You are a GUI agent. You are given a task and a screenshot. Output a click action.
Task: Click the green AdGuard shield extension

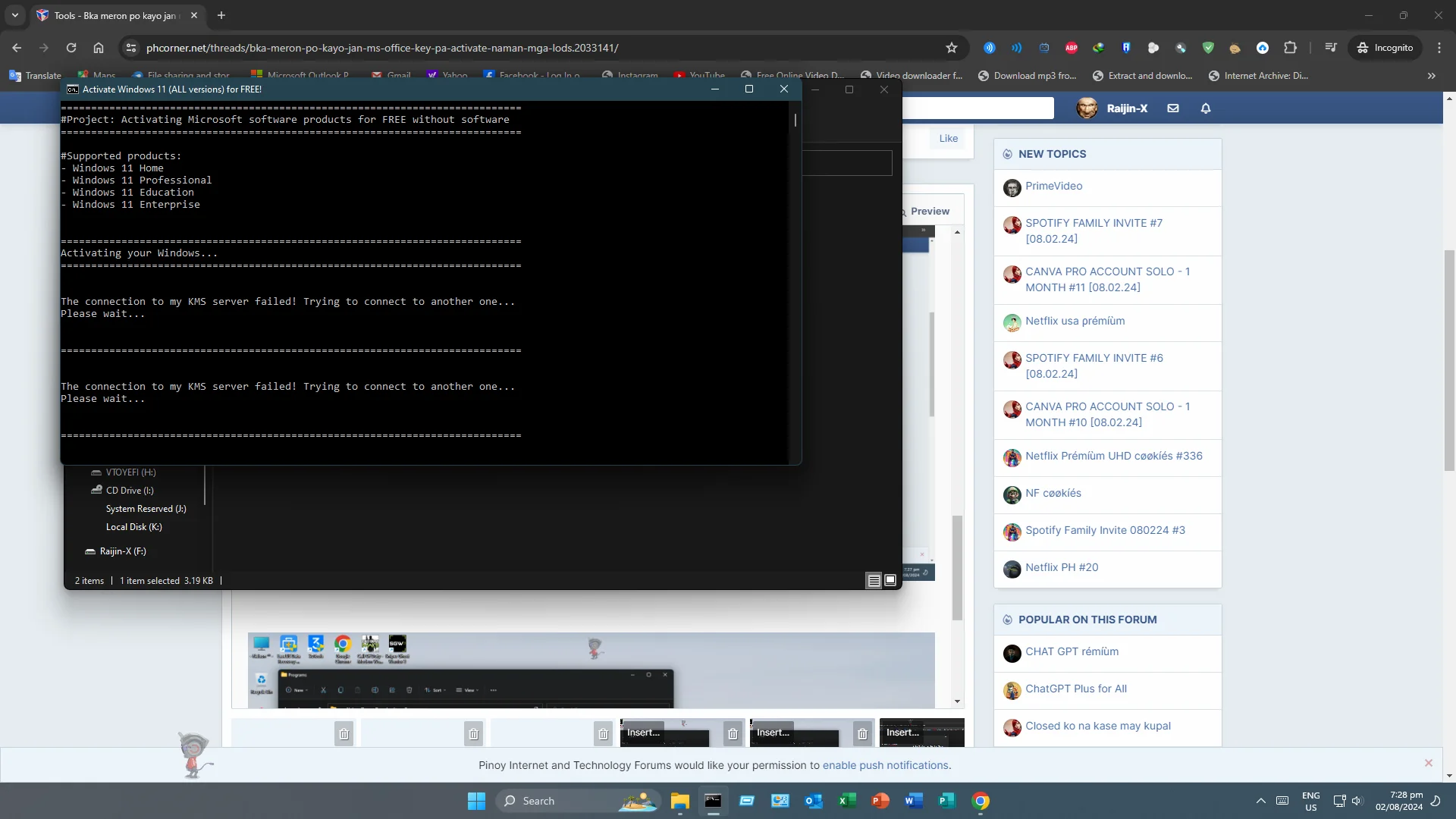pyautogui.click(x=1208, y=48)
